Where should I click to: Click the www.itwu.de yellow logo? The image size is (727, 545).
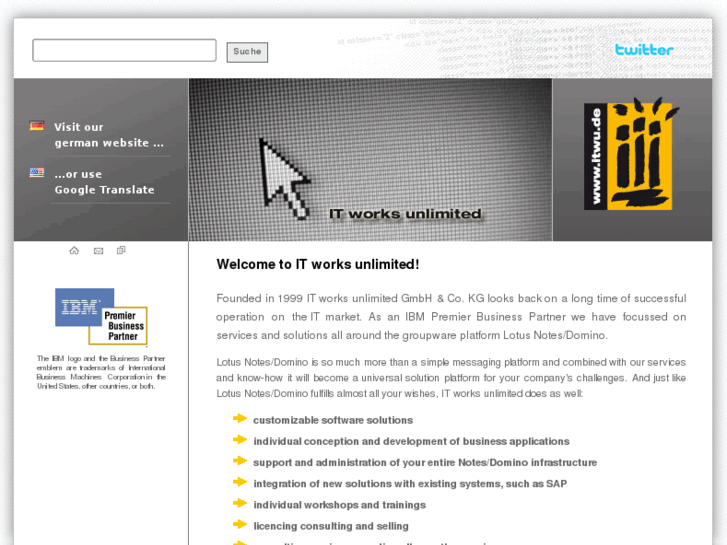pyautogui.click(x=631, y=154)
